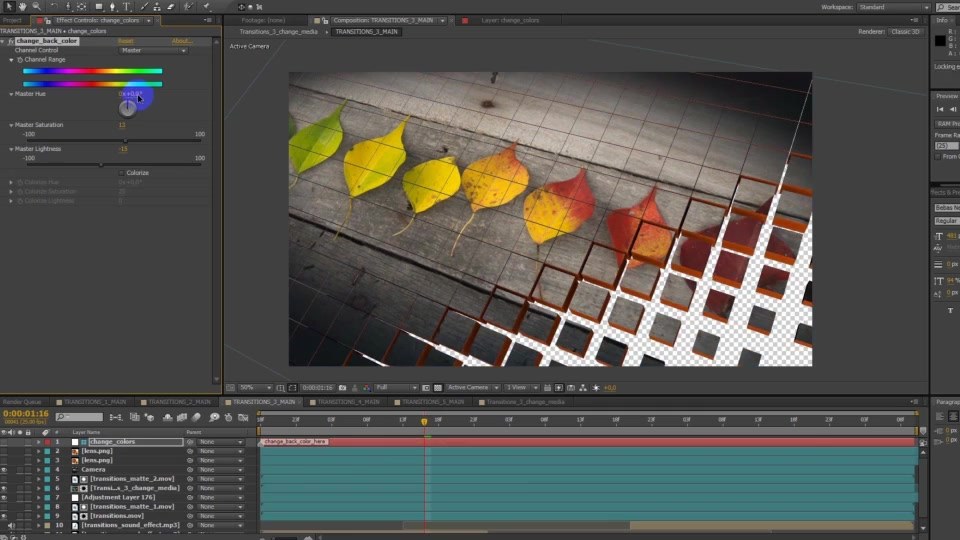Open the 1 View layout dropdown
The width and height of the screenshot is (960, 540).
pyautogui.click(x=522, y=388)
